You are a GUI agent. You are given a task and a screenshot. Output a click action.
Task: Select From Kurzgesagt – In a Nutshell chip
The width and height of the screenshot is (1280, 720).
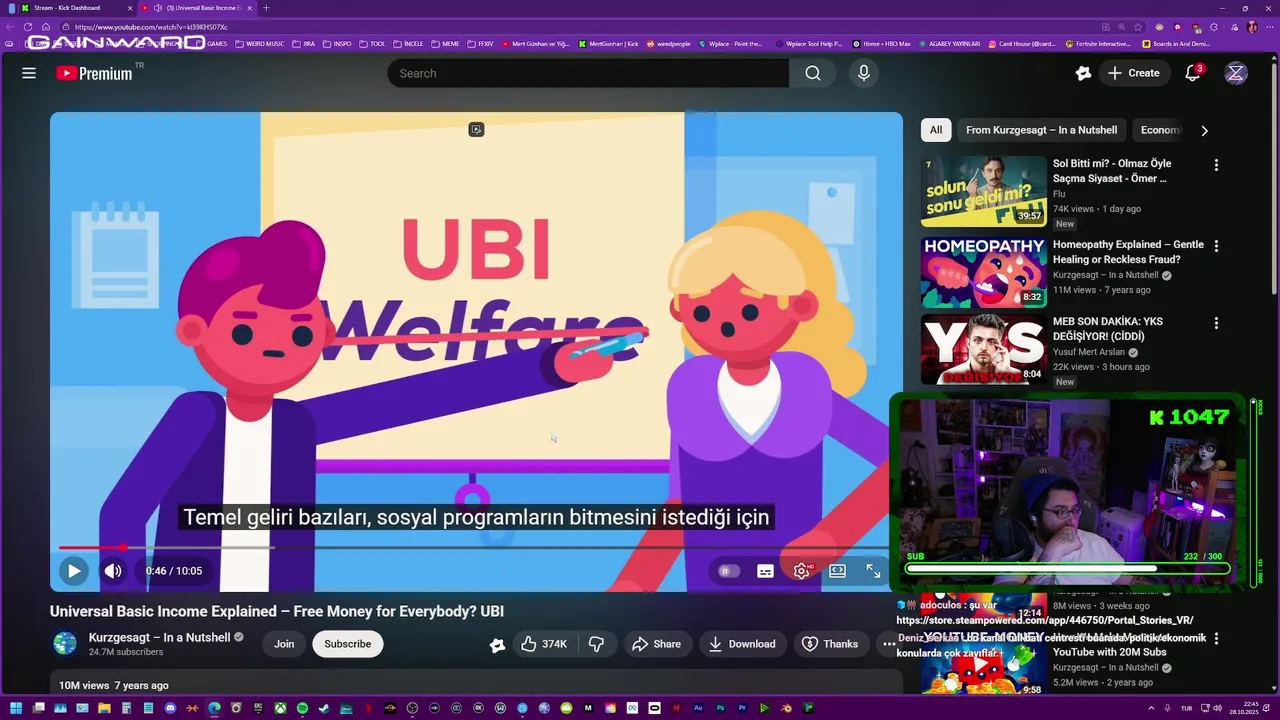[x=1041, y=130]
